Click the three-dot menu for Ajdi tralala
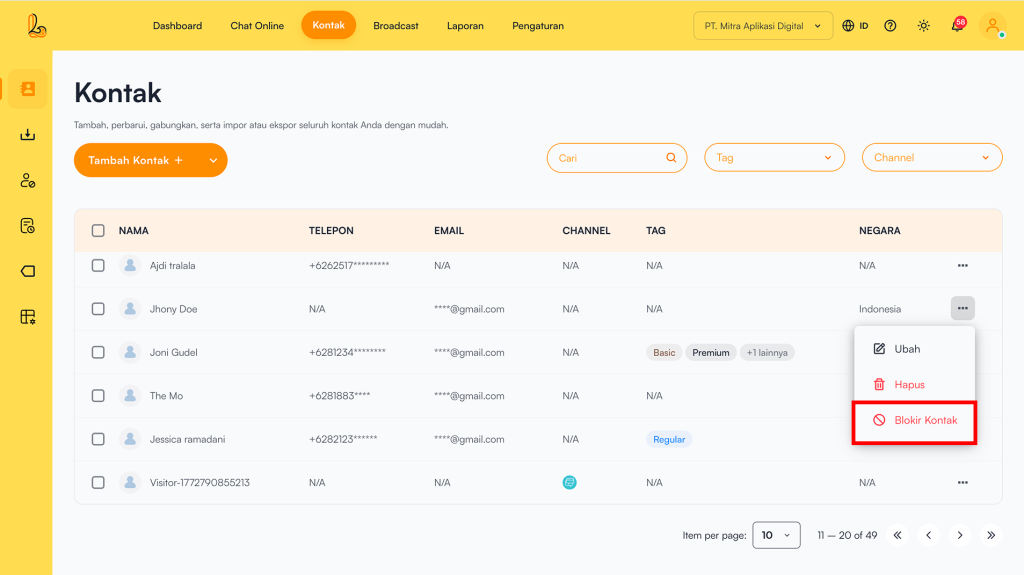This screenshot has height=575, width=1024. tap(962, 266)
